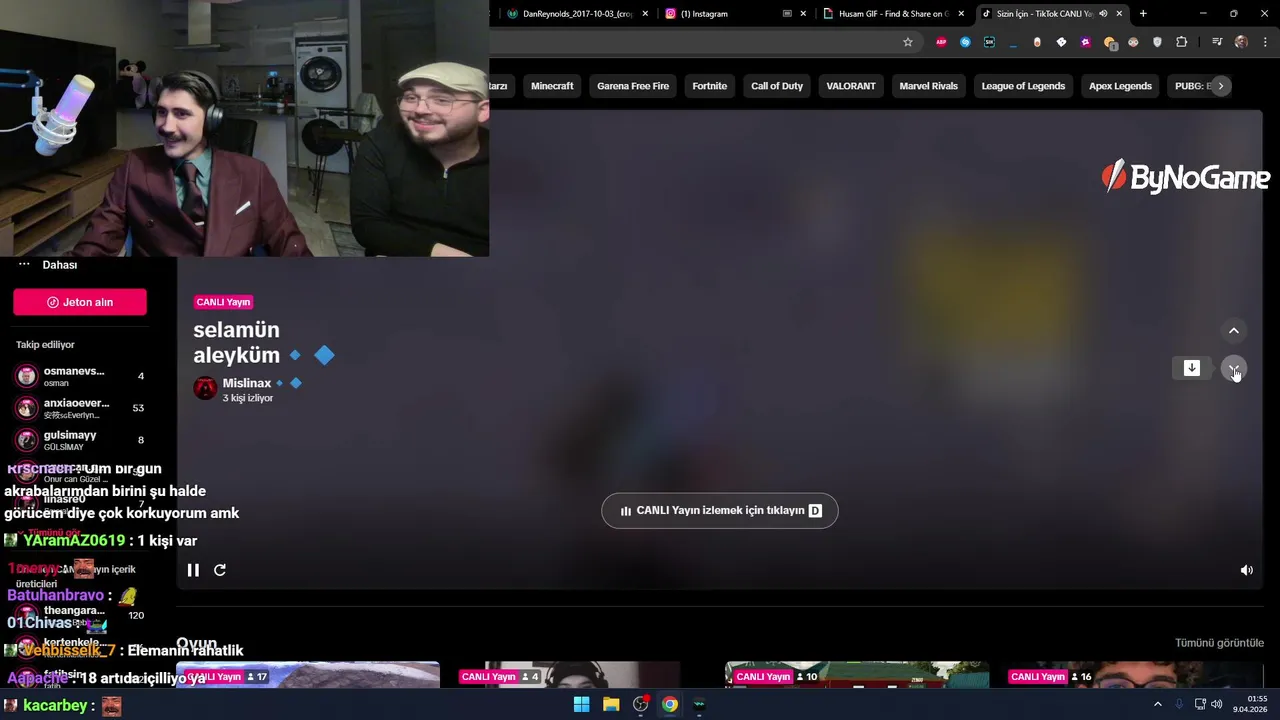Screen dimensions: 1280x720
Task: Pause the TikTok live preview
Action: tap(193, 570)
